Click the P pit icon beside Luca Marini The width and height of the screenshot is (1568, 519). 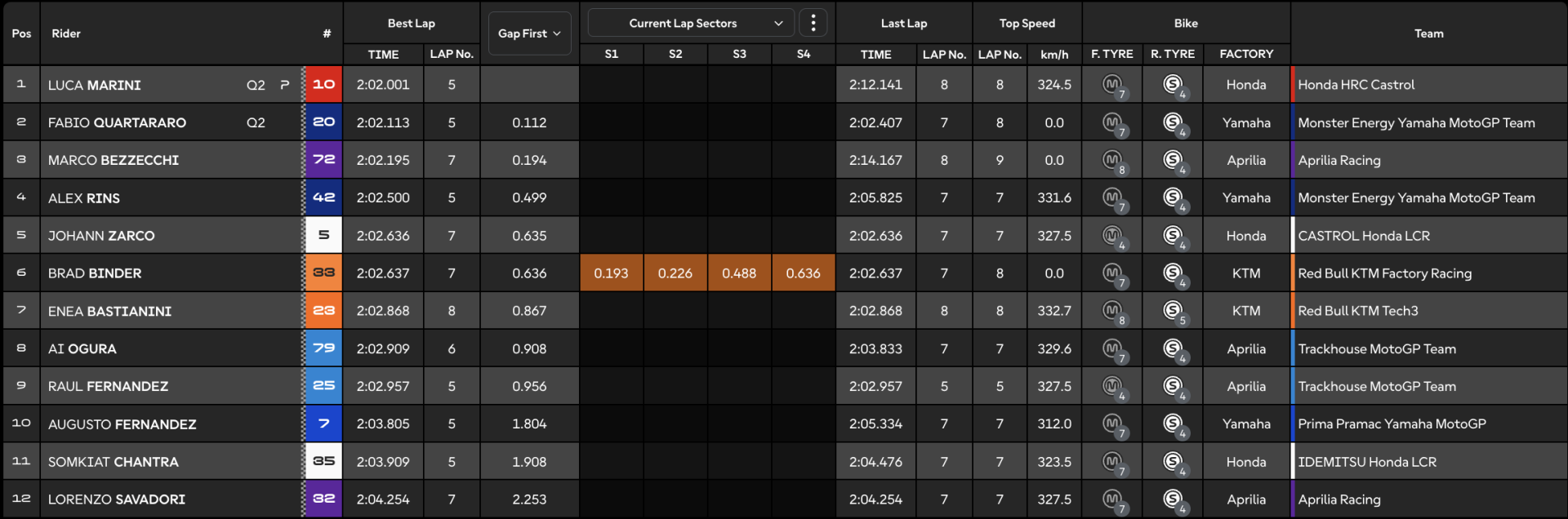(x=284, y=85)
